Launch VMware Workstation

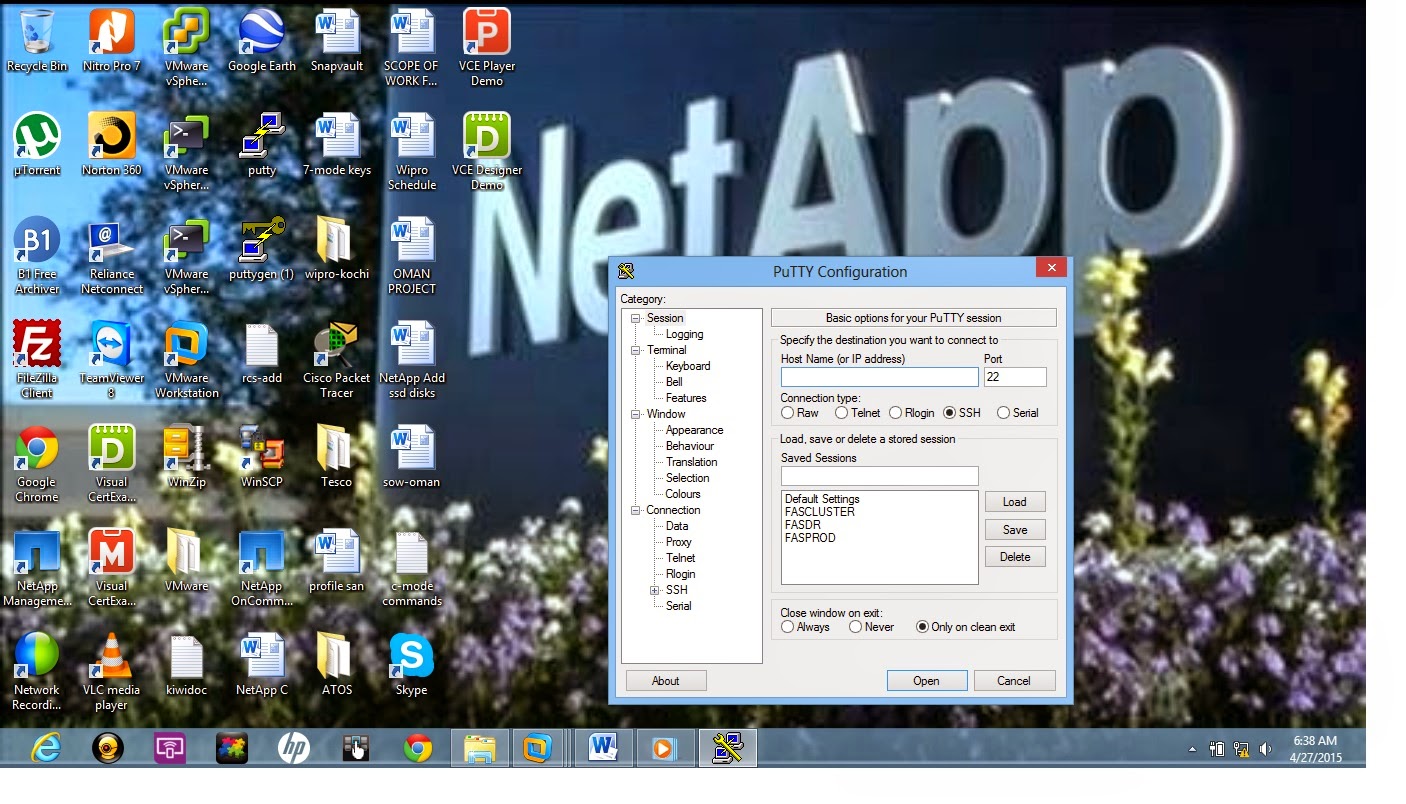pos(186,345)
